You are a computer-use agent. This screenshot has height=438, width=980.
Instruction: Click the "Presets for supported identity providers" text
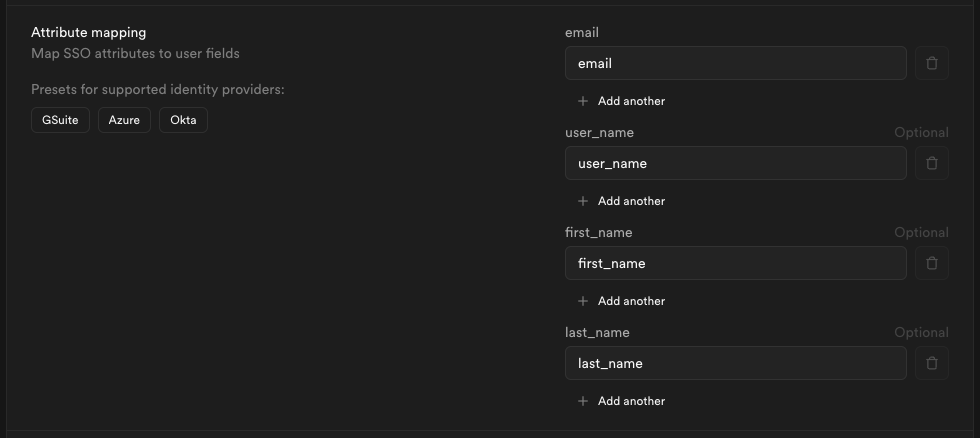[158, 90]
